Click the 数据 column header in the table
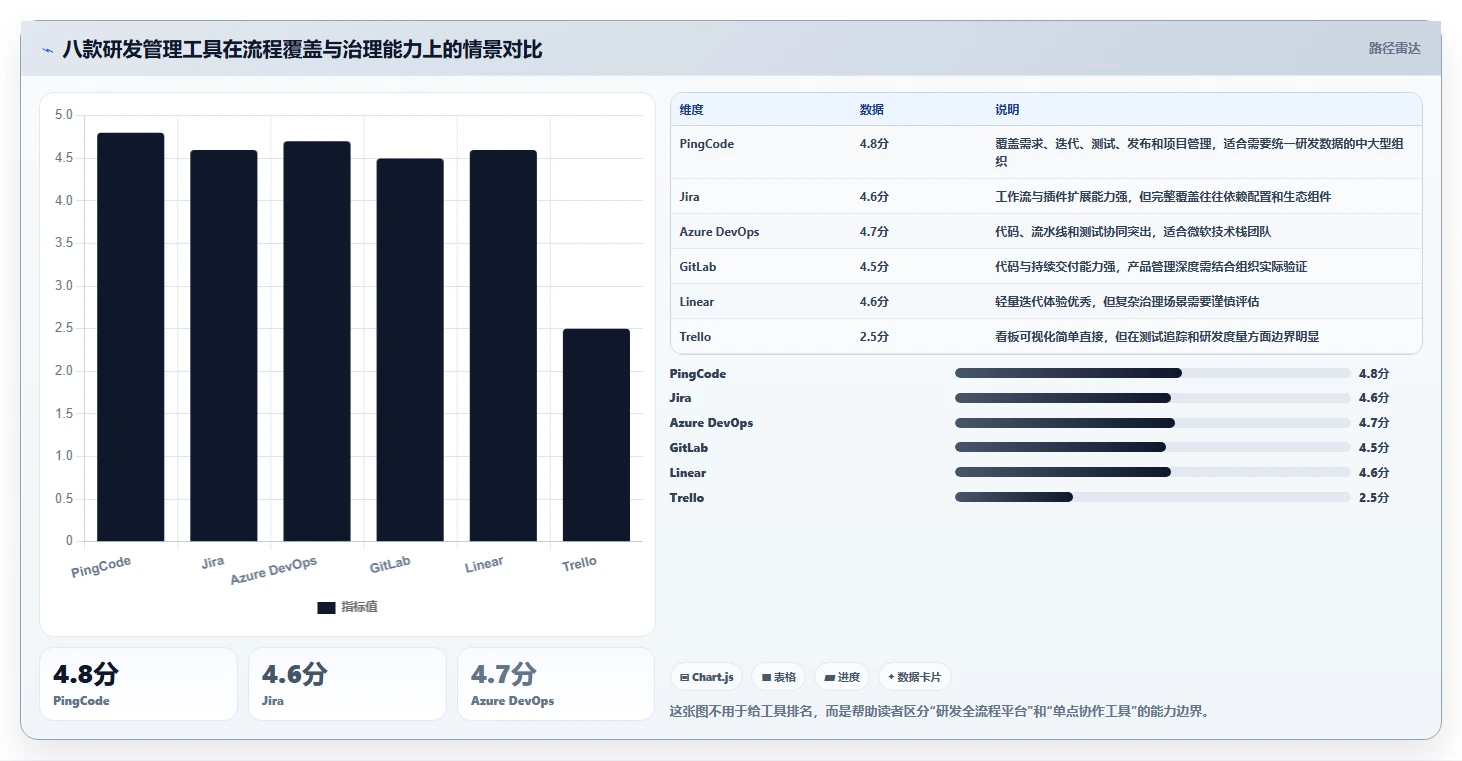 tap(871, 110)
